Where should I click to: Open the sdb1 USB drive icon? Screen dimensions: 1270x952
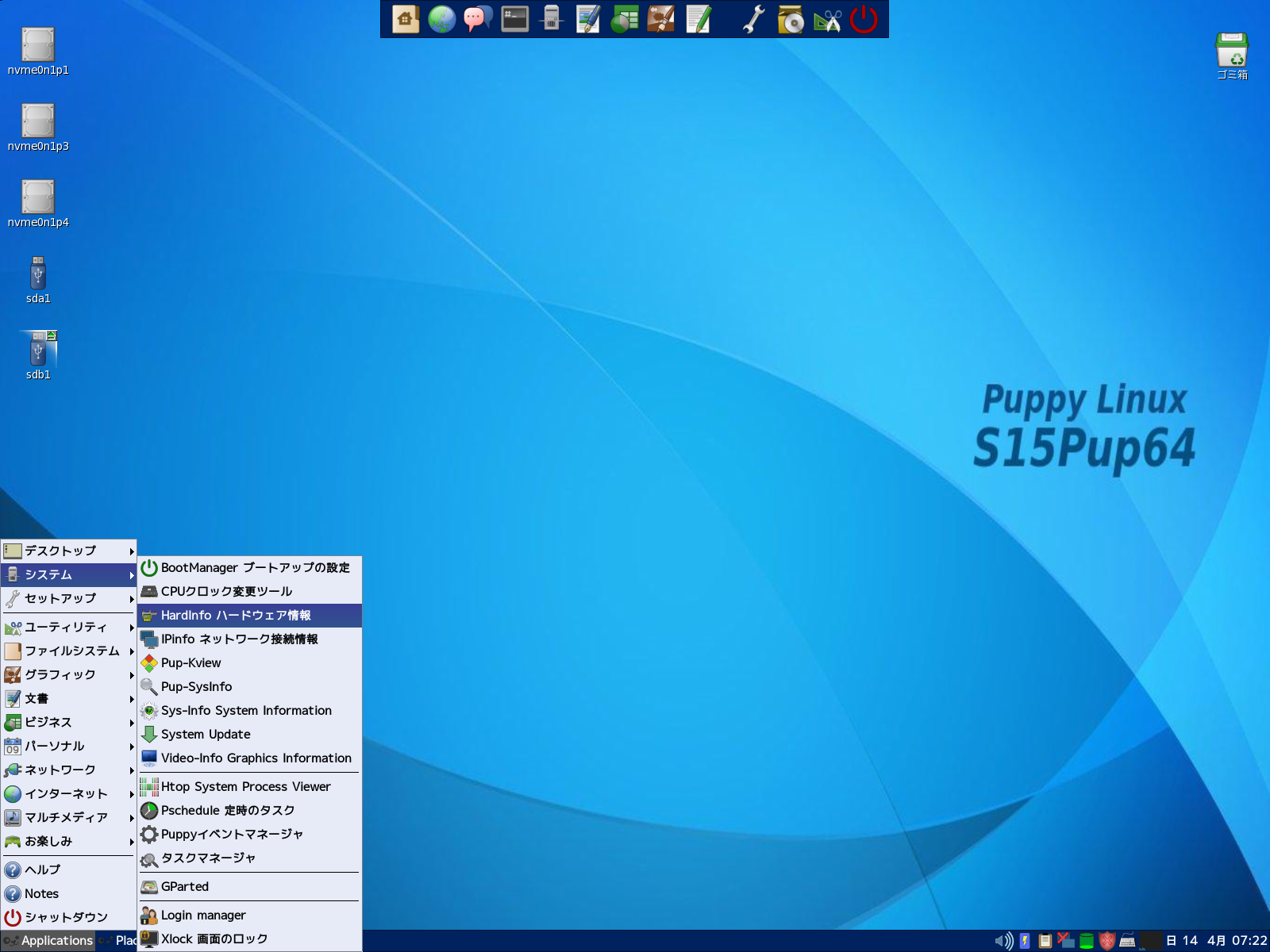click(x=38, y=350)
